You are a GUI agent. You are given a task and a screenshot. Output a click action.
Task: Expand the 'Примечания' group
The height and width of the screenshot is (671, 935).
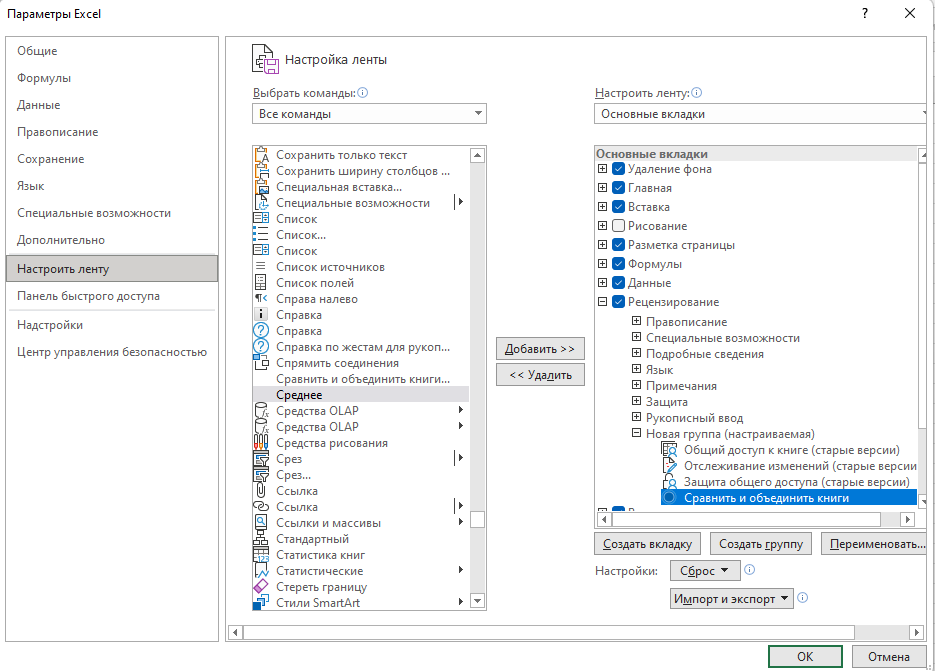(x=636, y=385)
